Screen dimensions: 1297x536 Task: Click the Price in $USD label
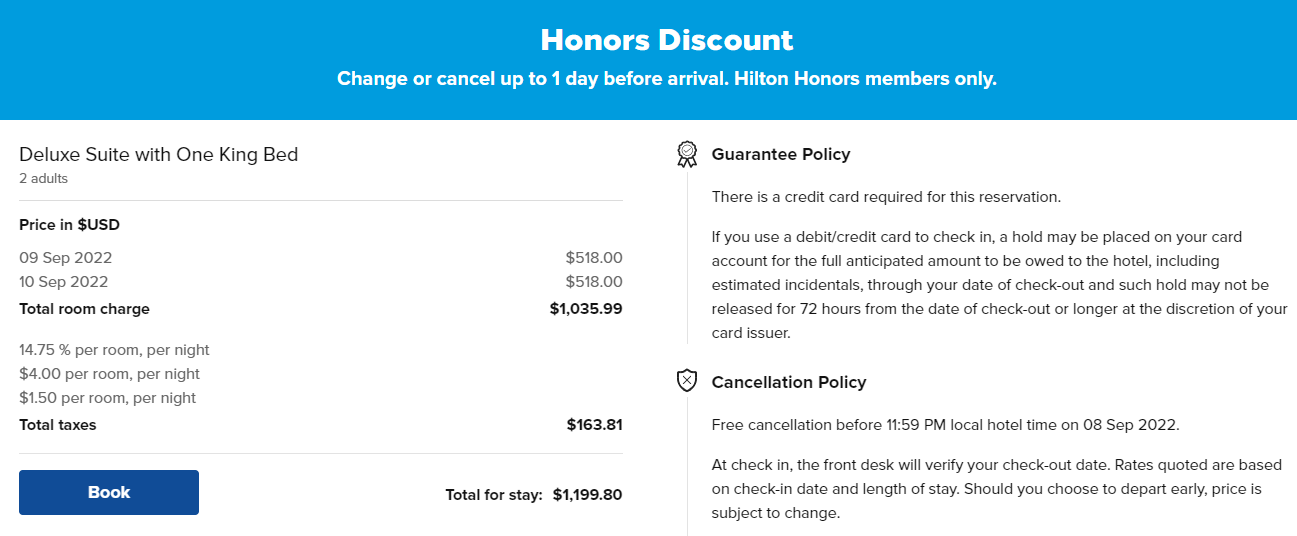(x=69, y=225)
